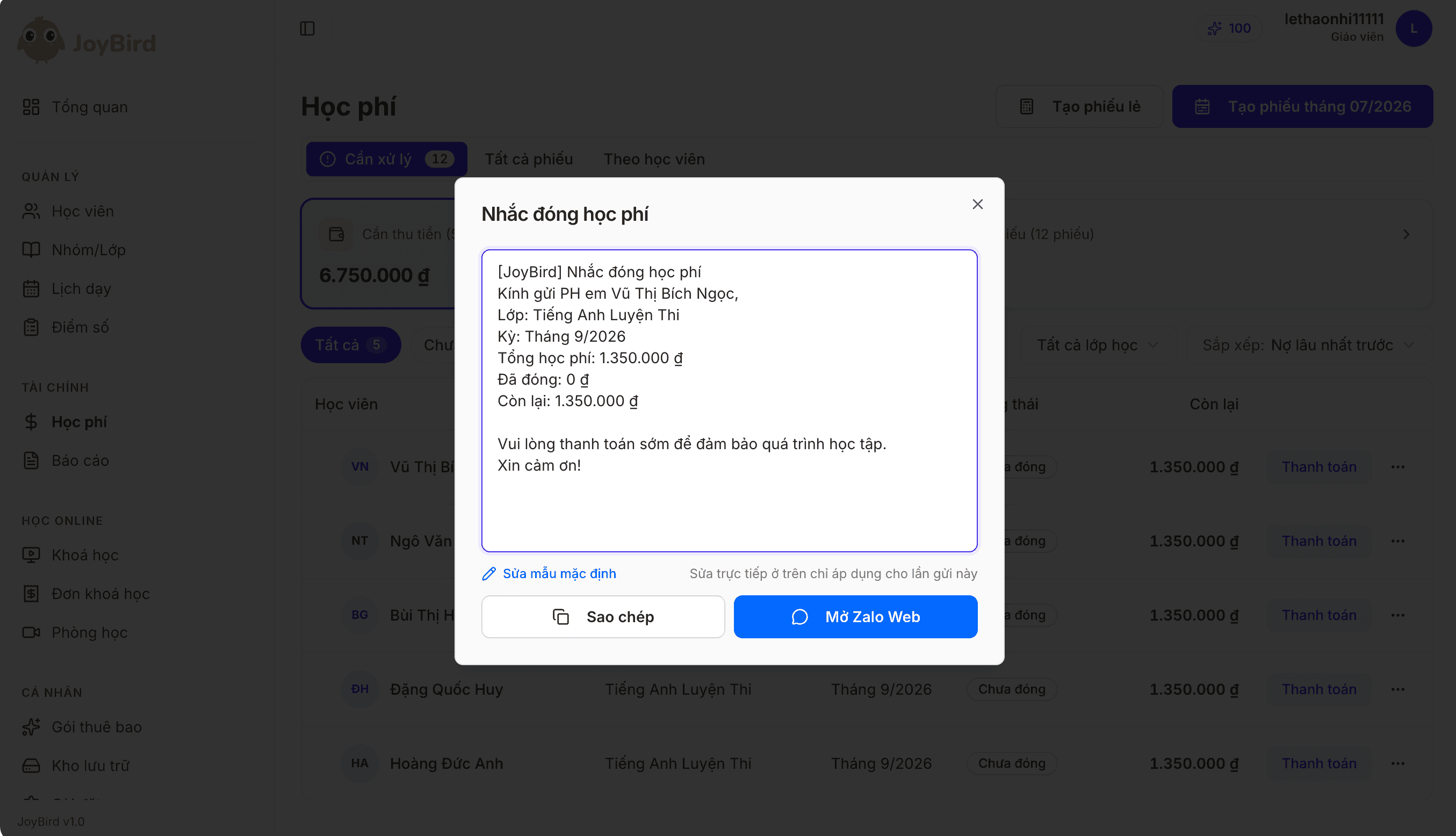Open more options for Hoàng Đức Anh row
The image size is (1456, 836).
pyautogui.click(x=1397, y=763)
